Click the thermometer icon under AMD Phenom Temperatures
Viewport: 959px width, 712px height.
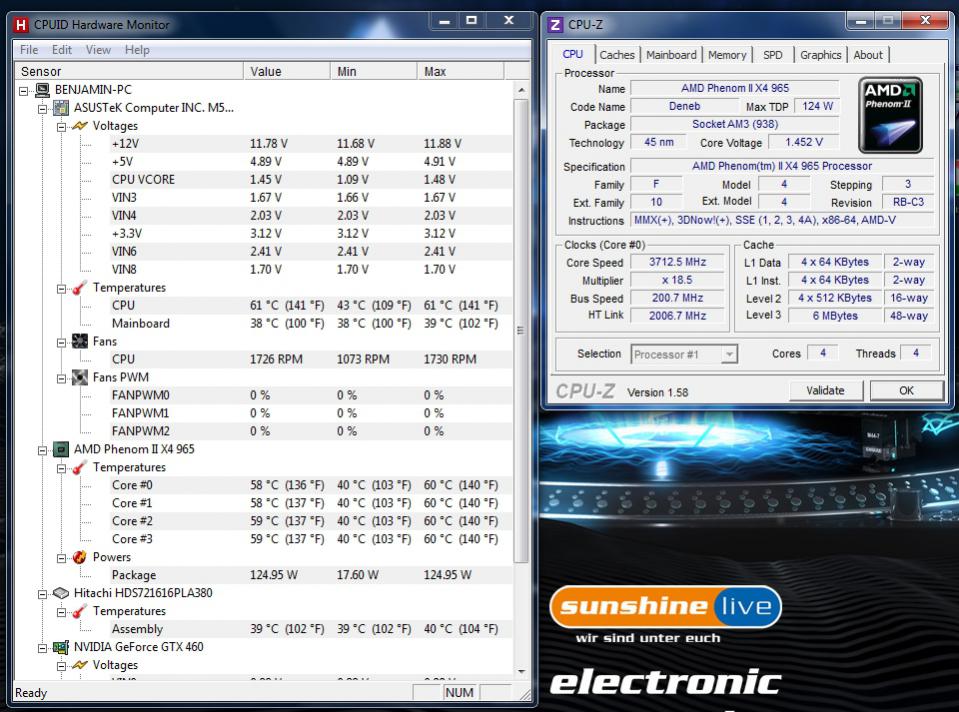(80, 467)
